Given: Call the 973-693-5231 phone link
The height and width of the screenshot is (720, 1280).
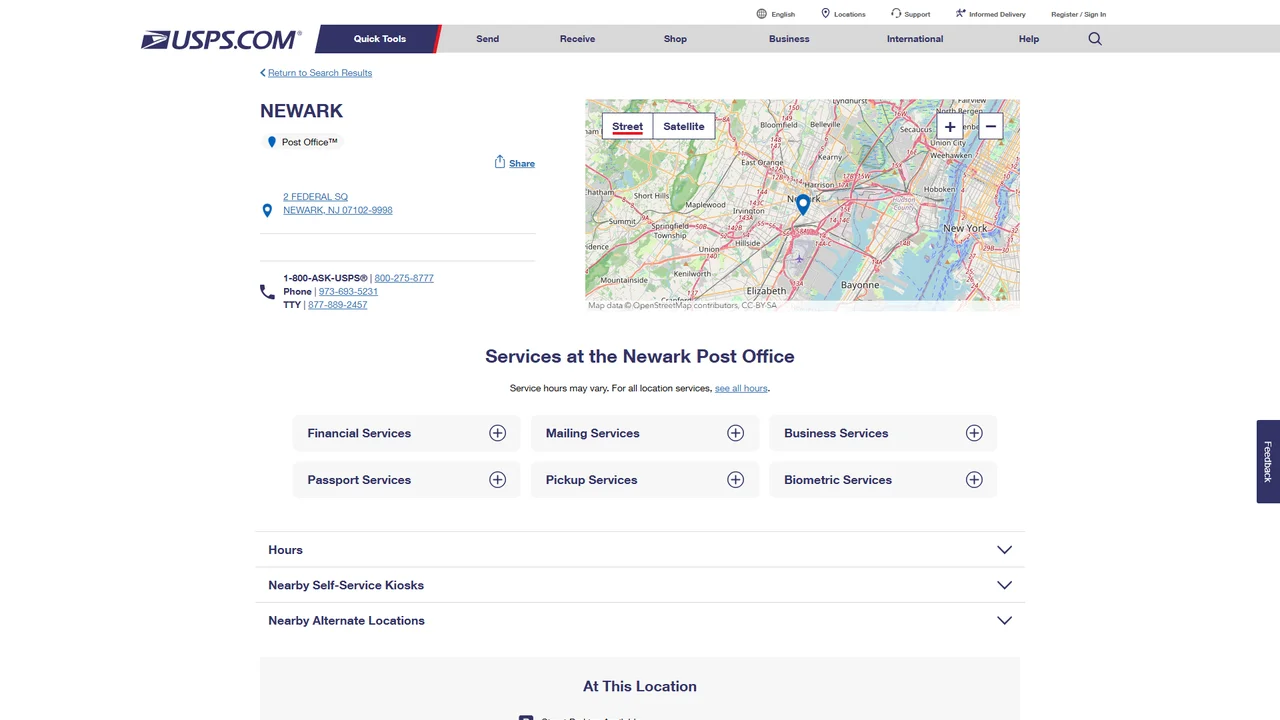Looking at the screenshot, I should 348,292.
